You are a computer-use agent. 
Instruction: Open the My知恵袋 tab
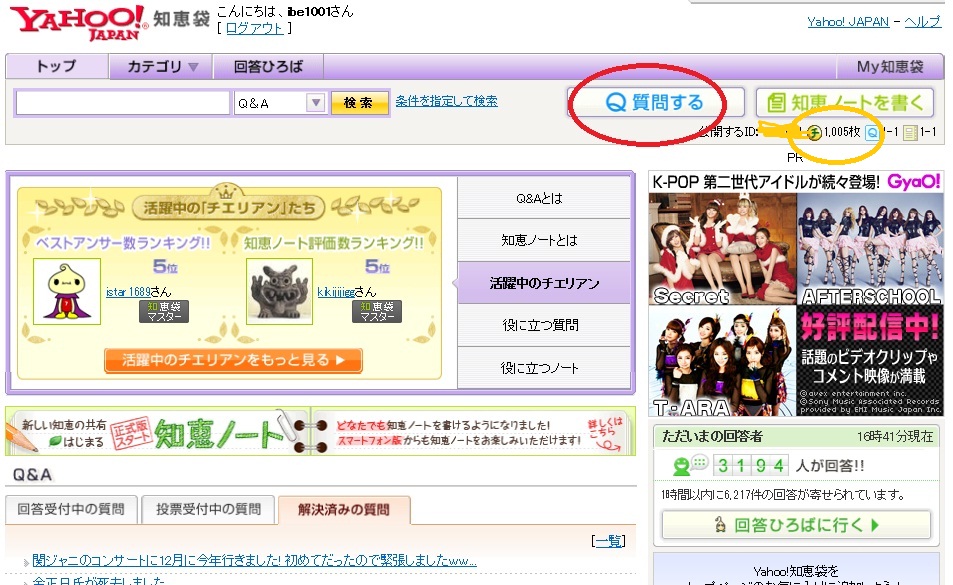click(890, 66)
